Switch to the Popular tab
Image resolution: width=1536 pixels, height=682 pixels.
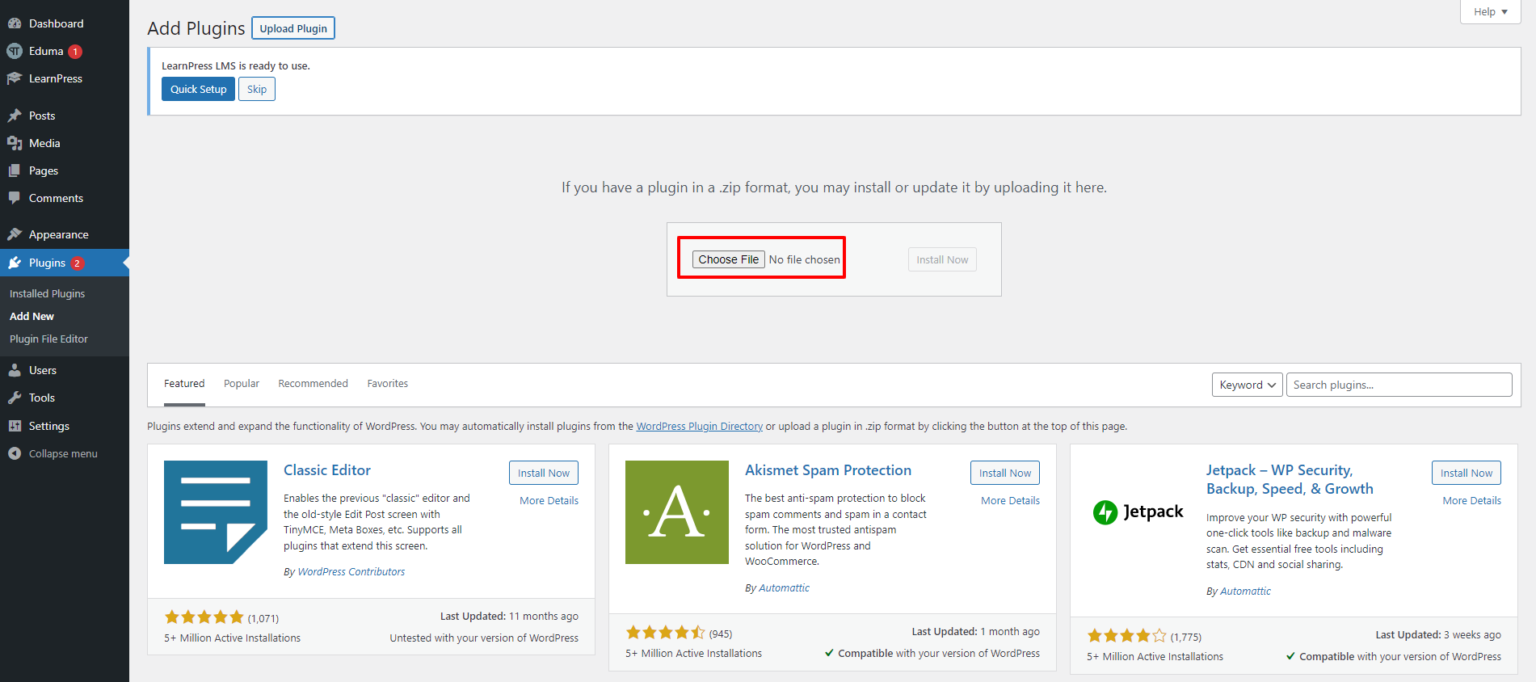pos(241,384)
